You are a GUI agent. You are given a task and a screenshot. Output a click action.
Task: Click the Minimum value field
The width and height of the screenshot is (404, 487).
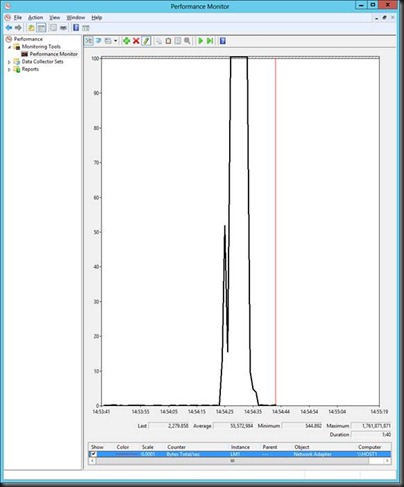302,426
